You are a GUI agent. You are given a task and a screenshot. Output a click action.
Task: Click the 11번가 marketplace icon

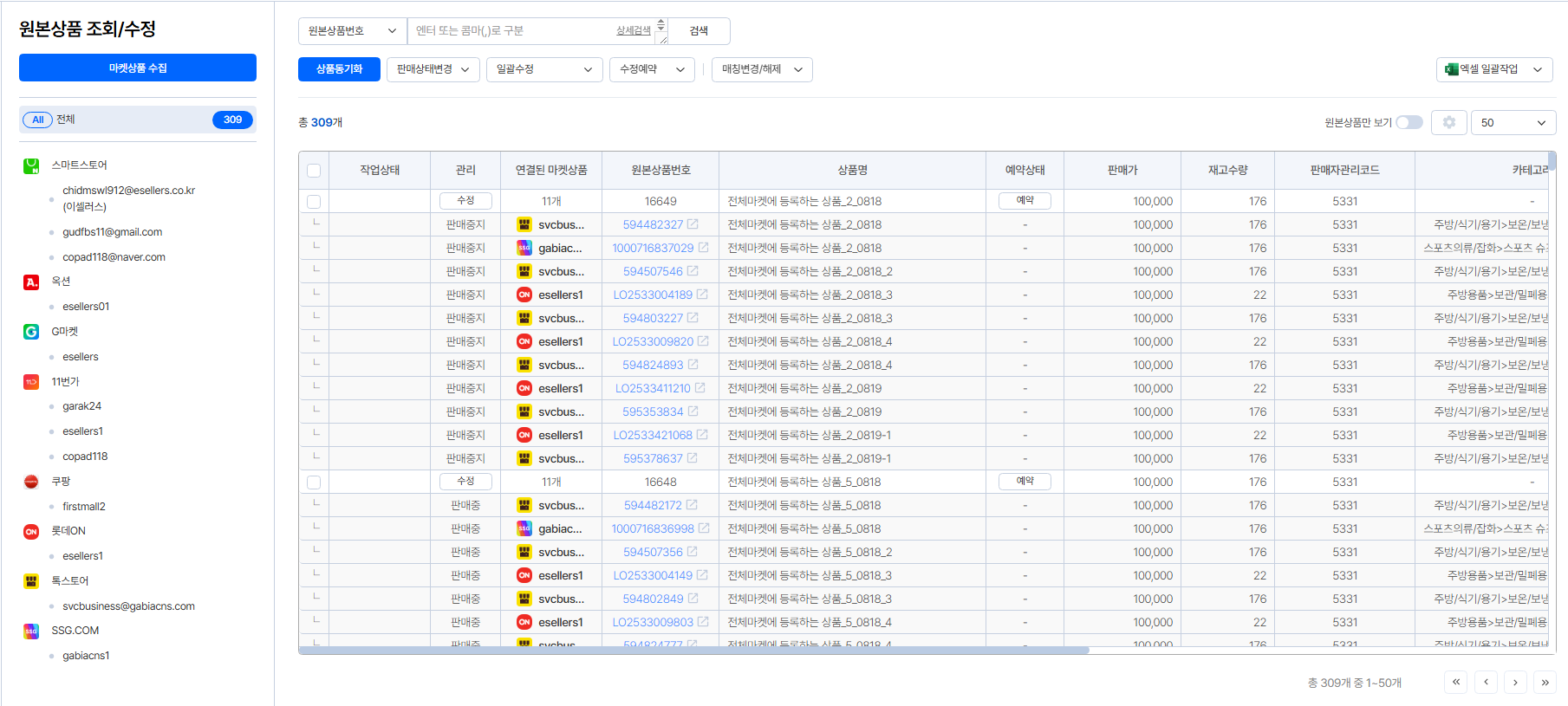coord(31,382)
